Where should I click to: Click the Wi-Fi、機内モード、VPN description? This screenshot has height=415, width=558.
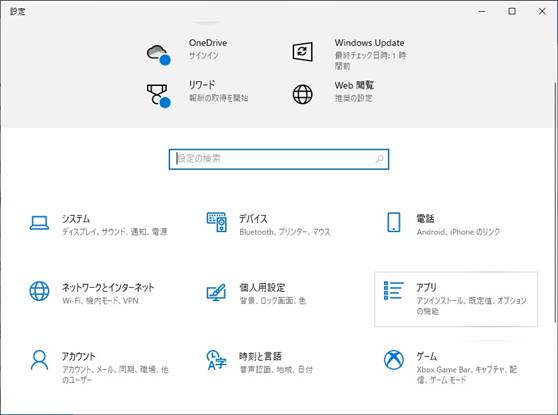pyautogui.click(x=100, y=301)
